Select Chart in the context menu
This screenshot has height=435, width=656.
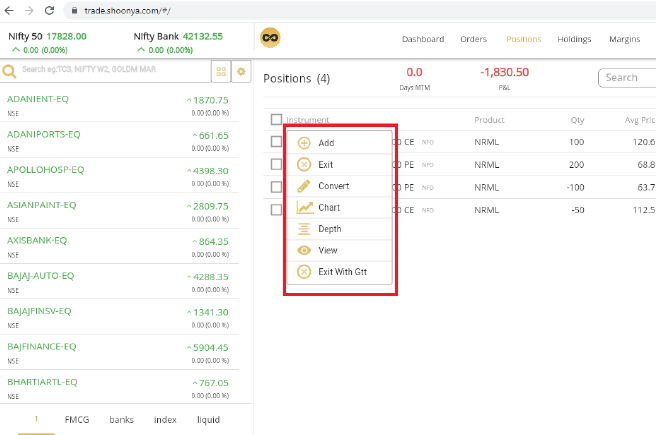tap(339, 207)
